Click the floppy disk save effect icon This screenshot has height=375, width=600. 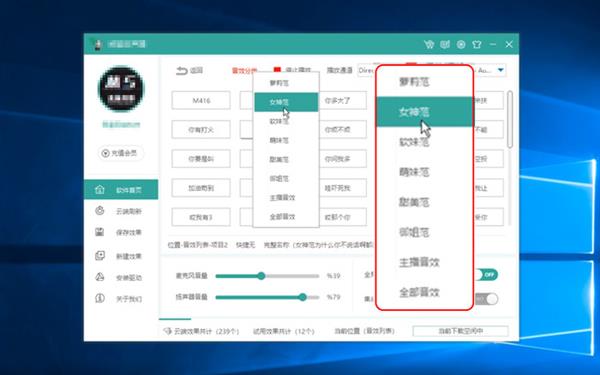[x=99, y=232]
